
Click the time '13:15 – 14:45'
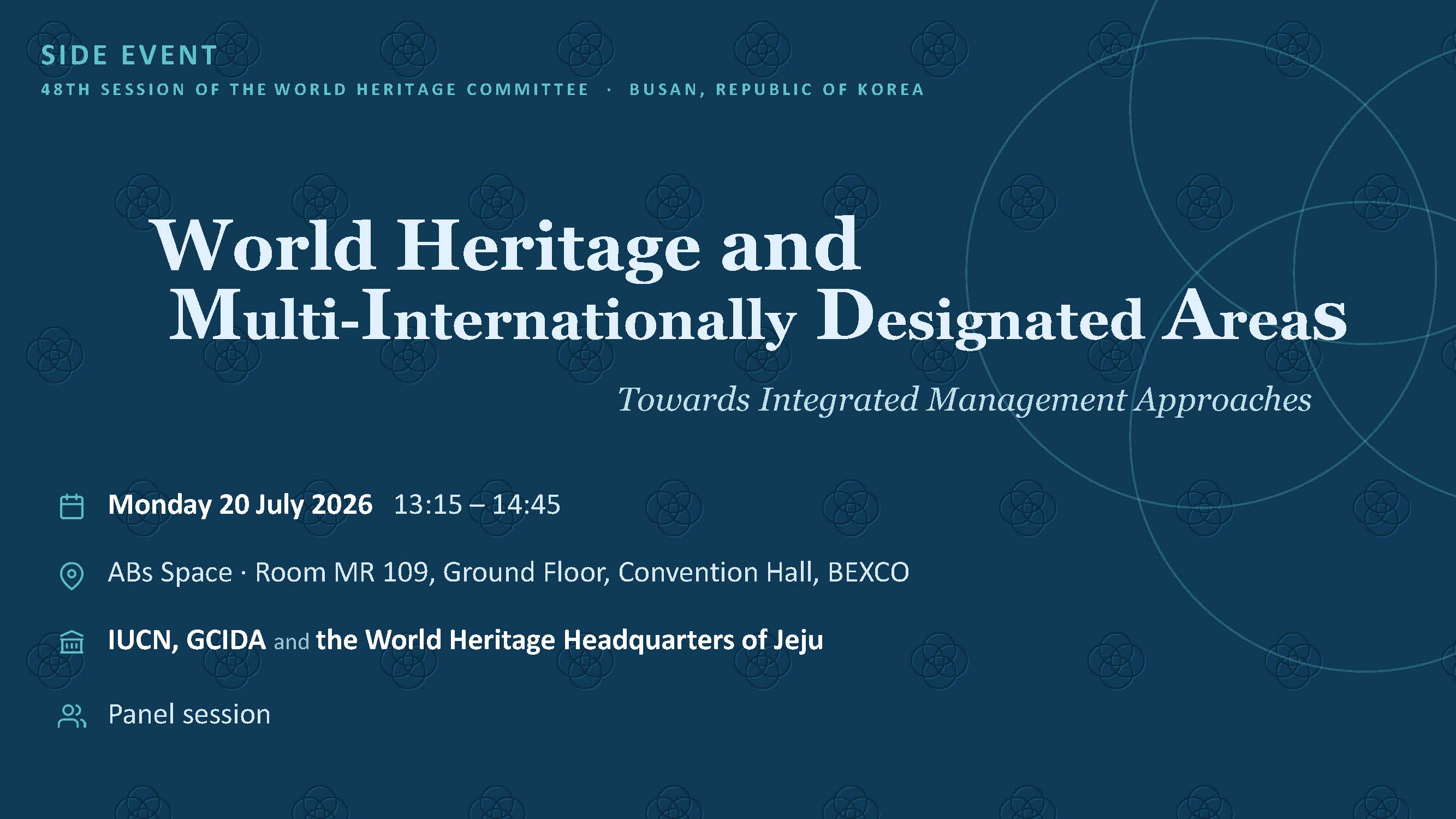(x=477, y=504)
